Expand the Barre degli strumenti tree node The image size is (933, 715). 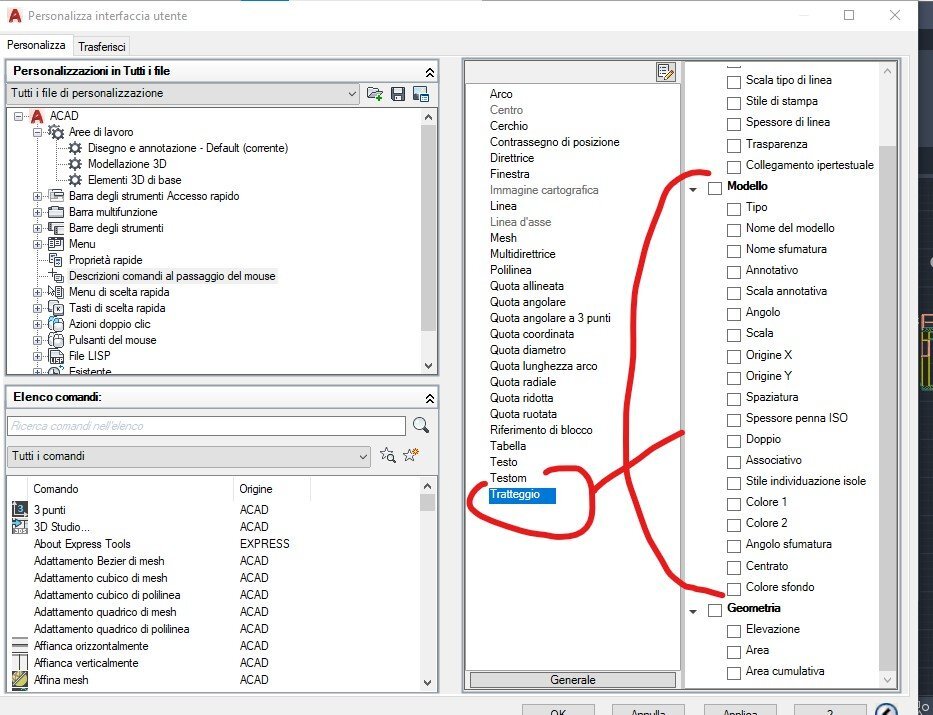pos(37,228)
